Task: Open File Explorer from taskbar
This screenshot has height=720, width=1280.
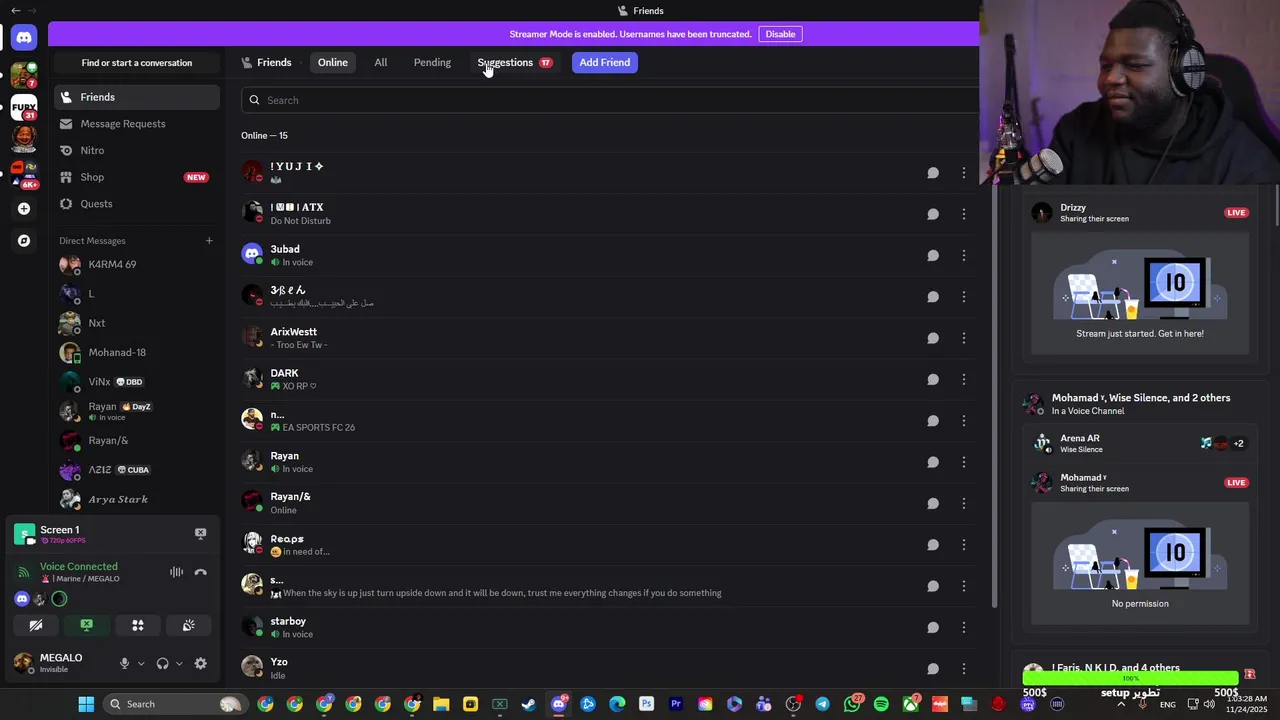Action: [x=441, y=704]
